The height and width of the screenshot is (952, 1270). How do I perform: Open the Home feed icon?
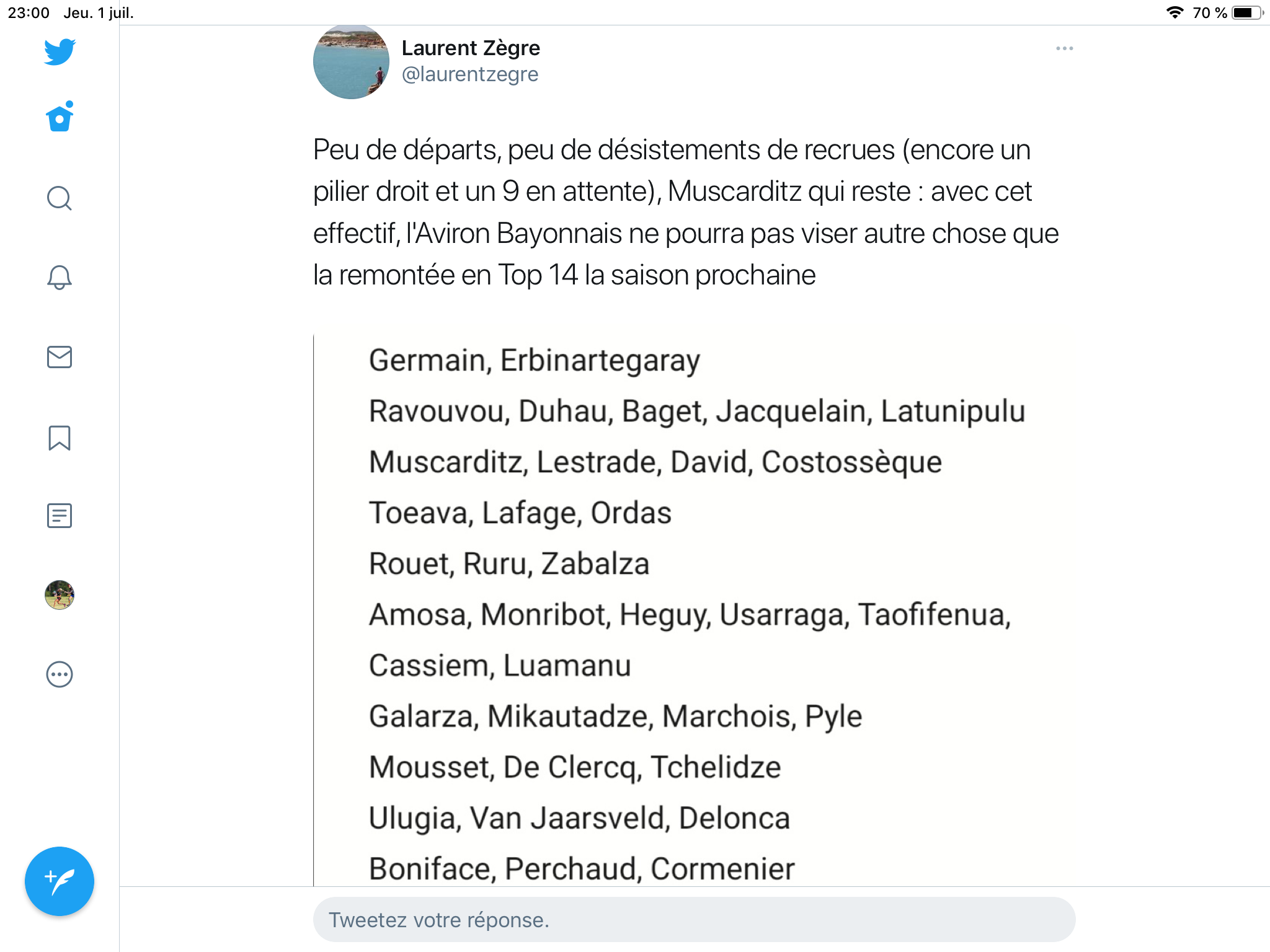click(x=60, y=117)
